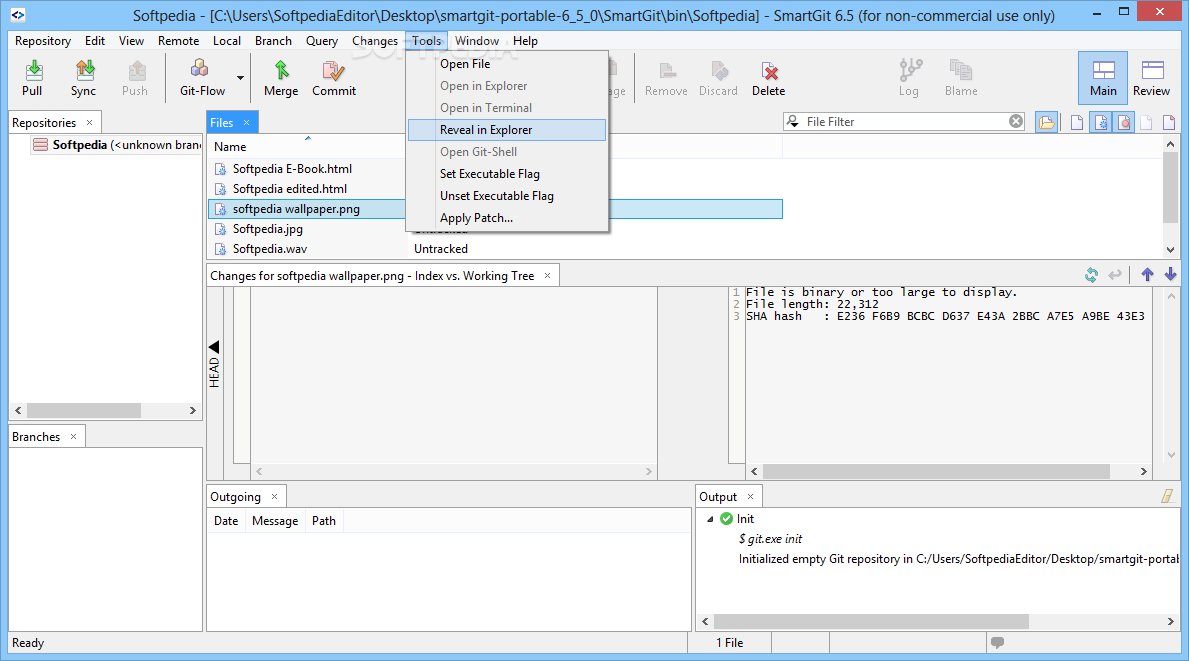Open the Remote menu

point(178,41)
